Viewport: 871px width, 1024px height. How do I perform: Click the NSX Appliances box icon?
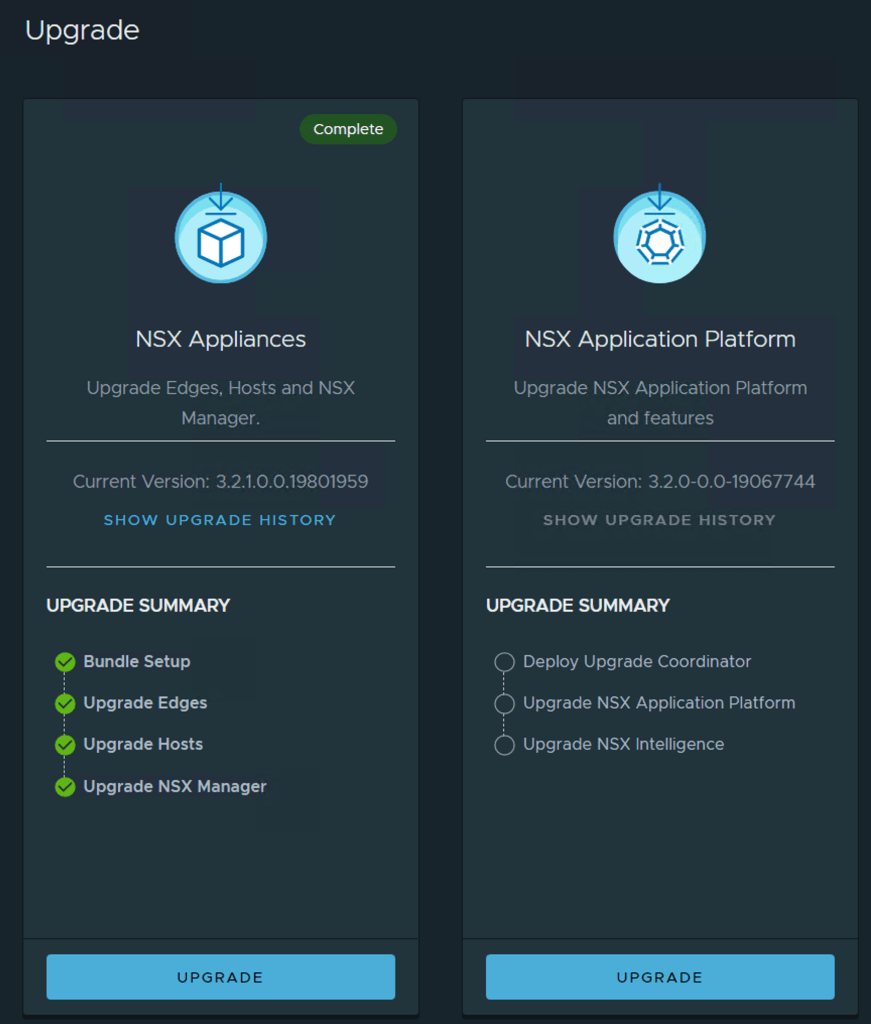point(220,238)
